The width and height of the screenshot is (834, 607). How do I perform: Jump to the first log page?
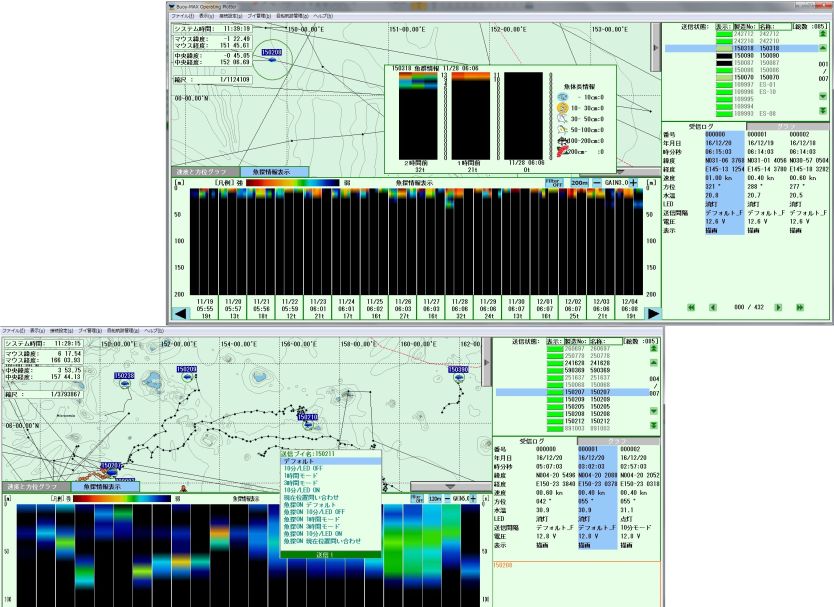690,309
